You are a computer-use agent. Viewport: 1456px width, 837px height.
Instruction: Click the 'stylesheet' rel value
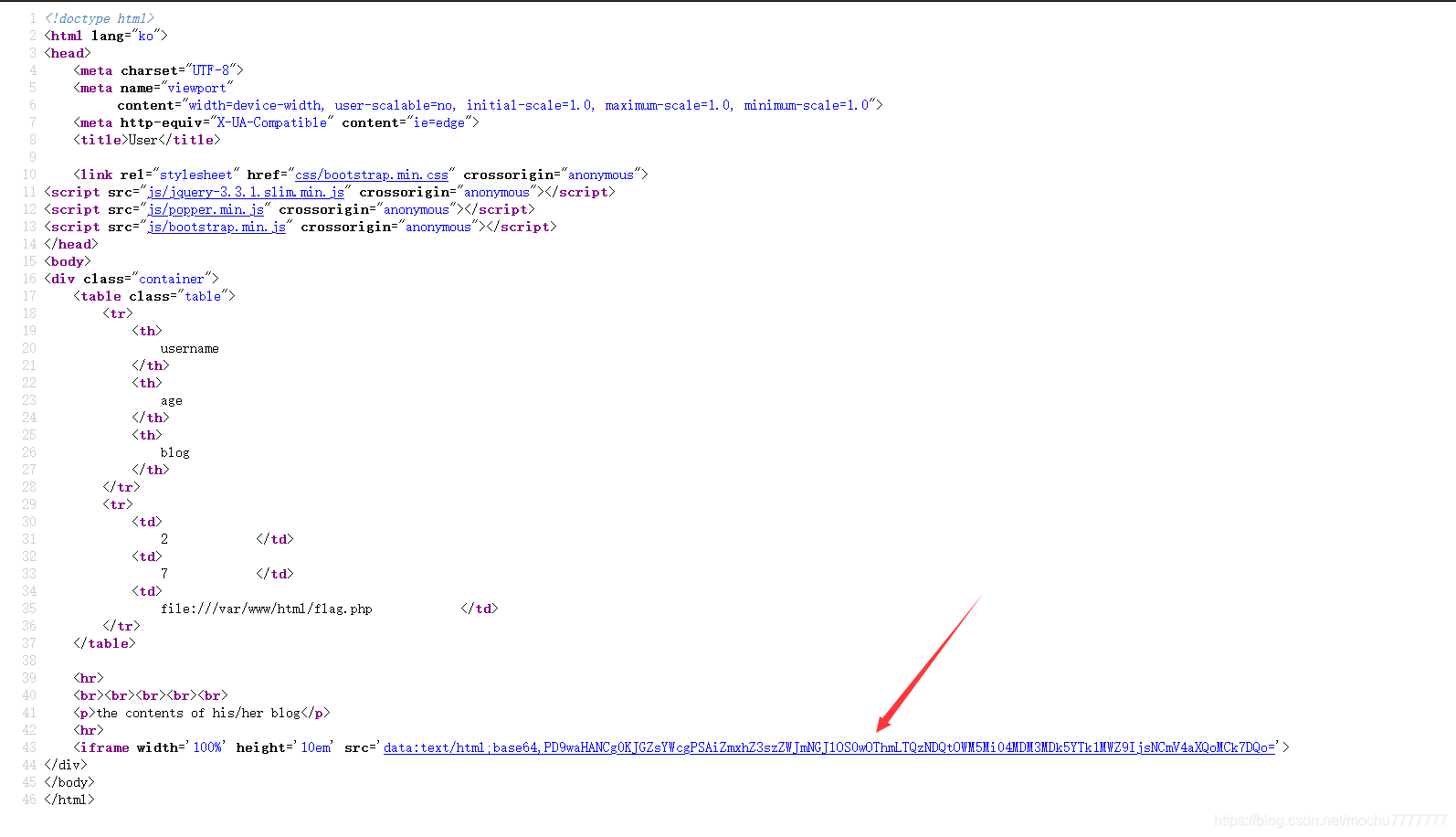click(x=196, y=175)
